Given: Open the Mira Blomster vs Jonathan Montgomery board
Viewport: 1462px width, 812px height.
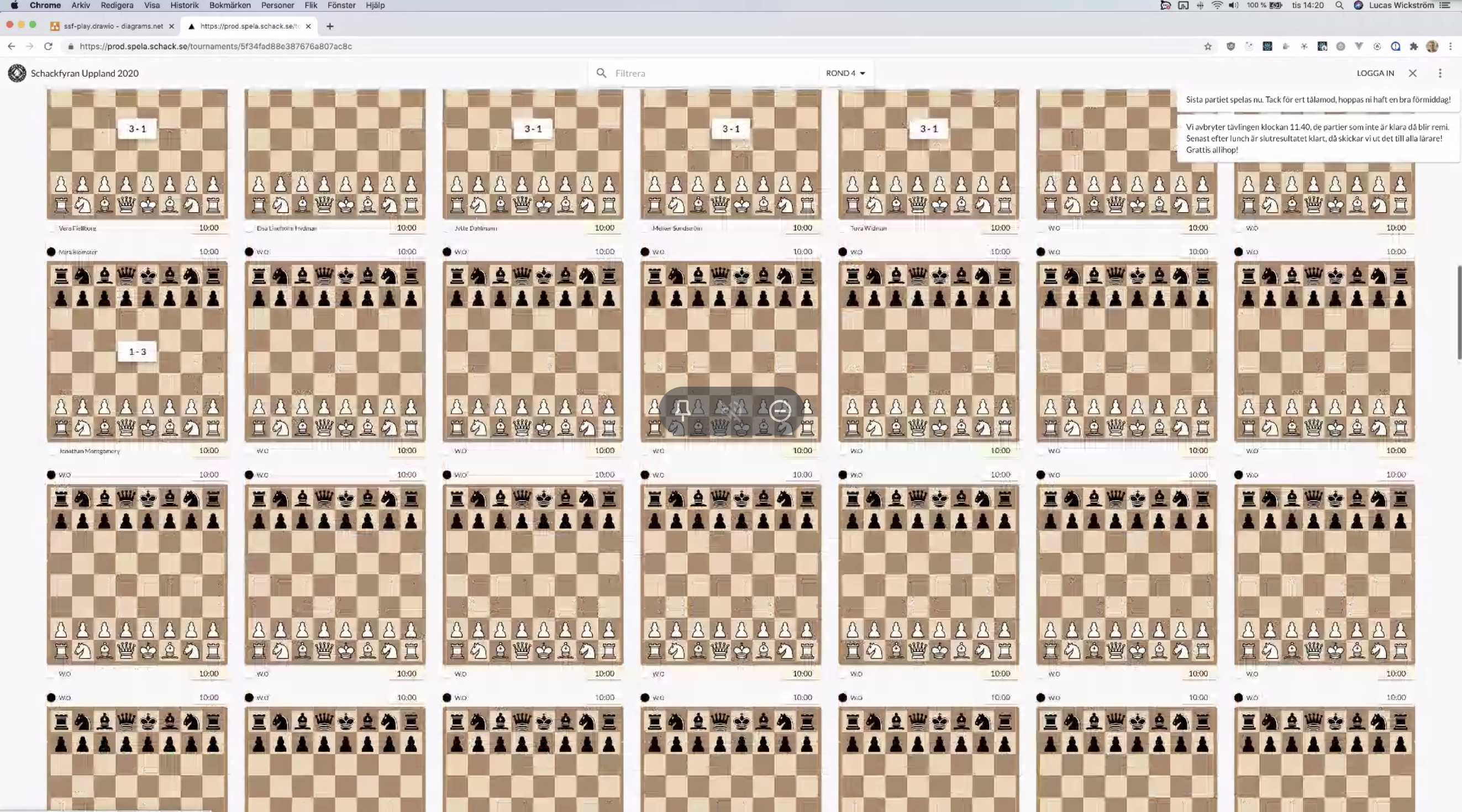Looking at the screenshot, I should pyautogui.click(x=137, y=351).
